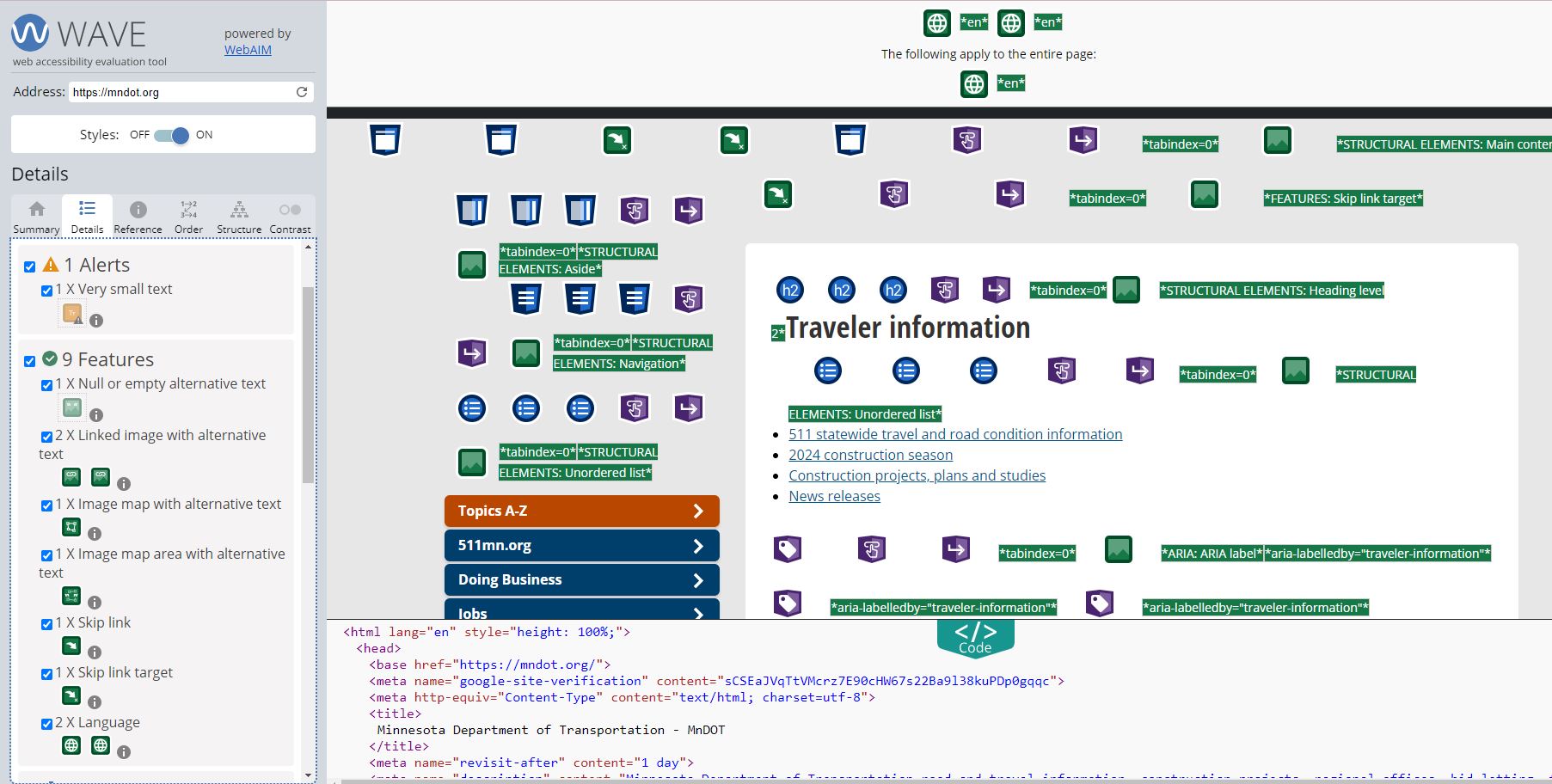
Task: Follow the WebAIM link
Action: tap(248, 50)
